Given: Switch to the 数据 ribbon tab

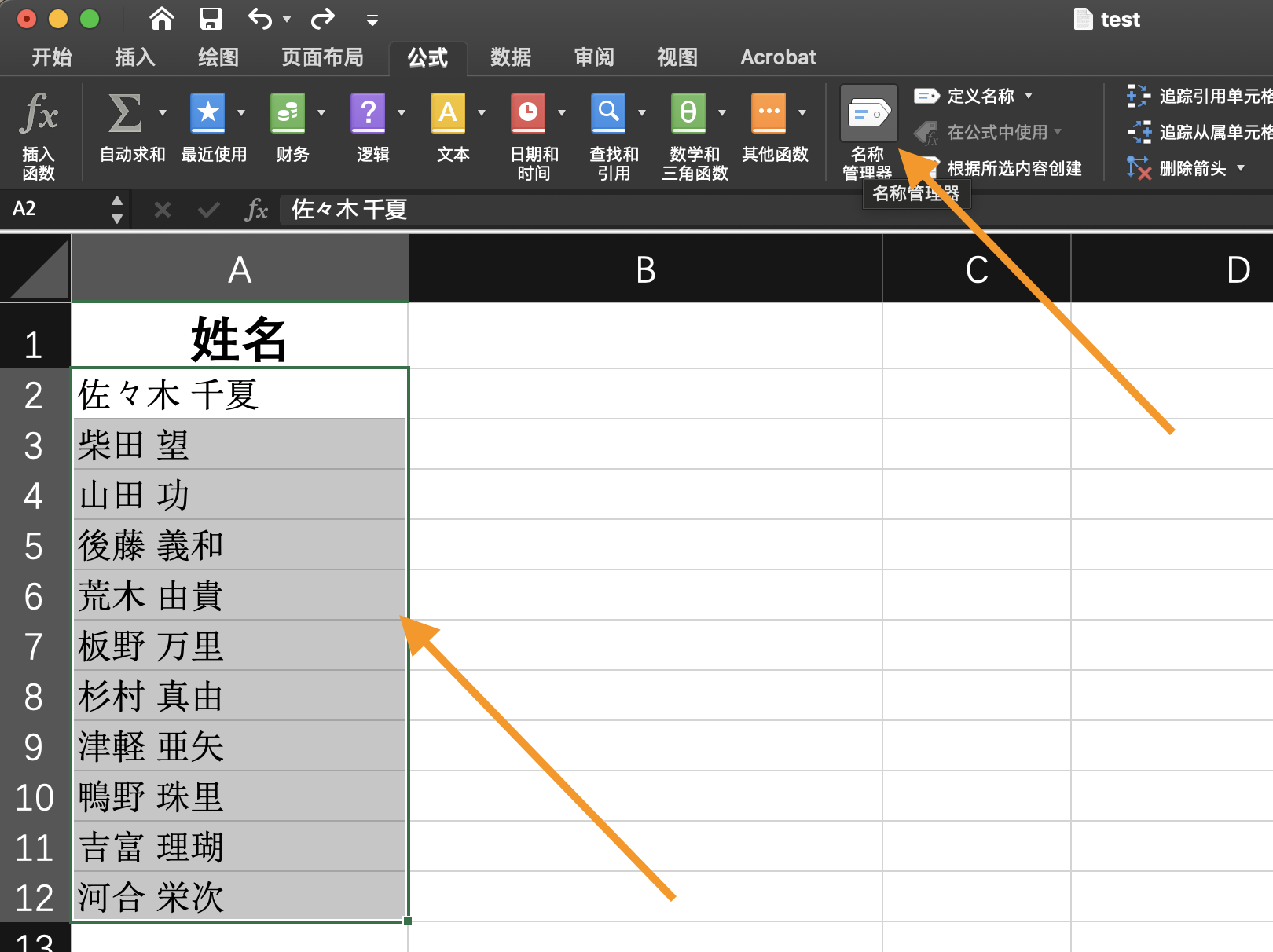Looking at the screenshot, I should pyautogui.click(x=509, y=57).
